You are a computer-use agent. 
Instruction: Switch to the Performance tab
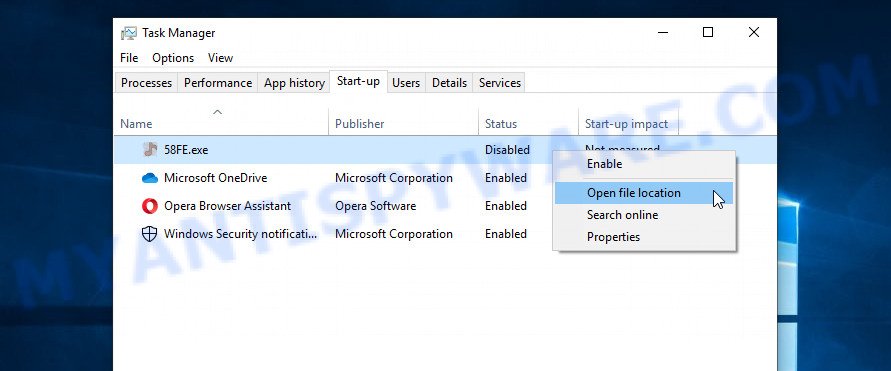tap(218, 83)
